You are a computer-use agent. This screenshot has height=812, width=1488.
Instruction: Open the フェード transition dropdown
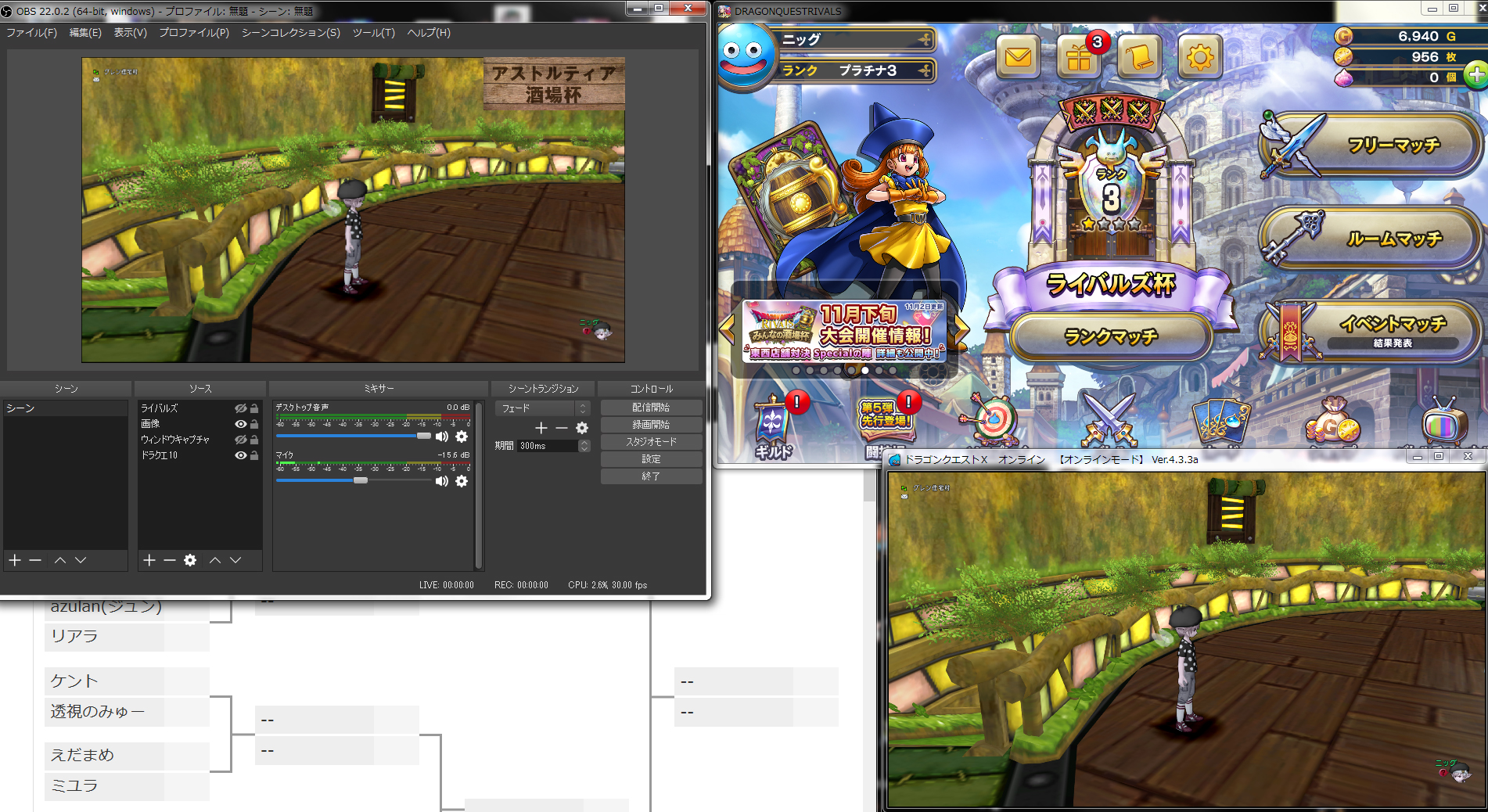tap(543, 408)
